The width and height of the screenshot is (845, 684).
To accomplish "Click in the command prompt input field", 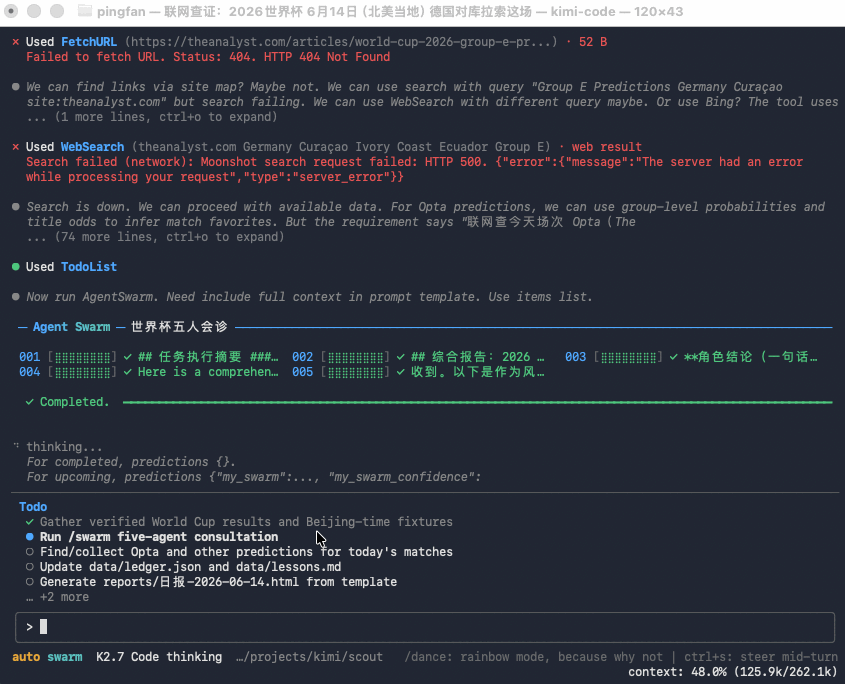I will [425, 627].
